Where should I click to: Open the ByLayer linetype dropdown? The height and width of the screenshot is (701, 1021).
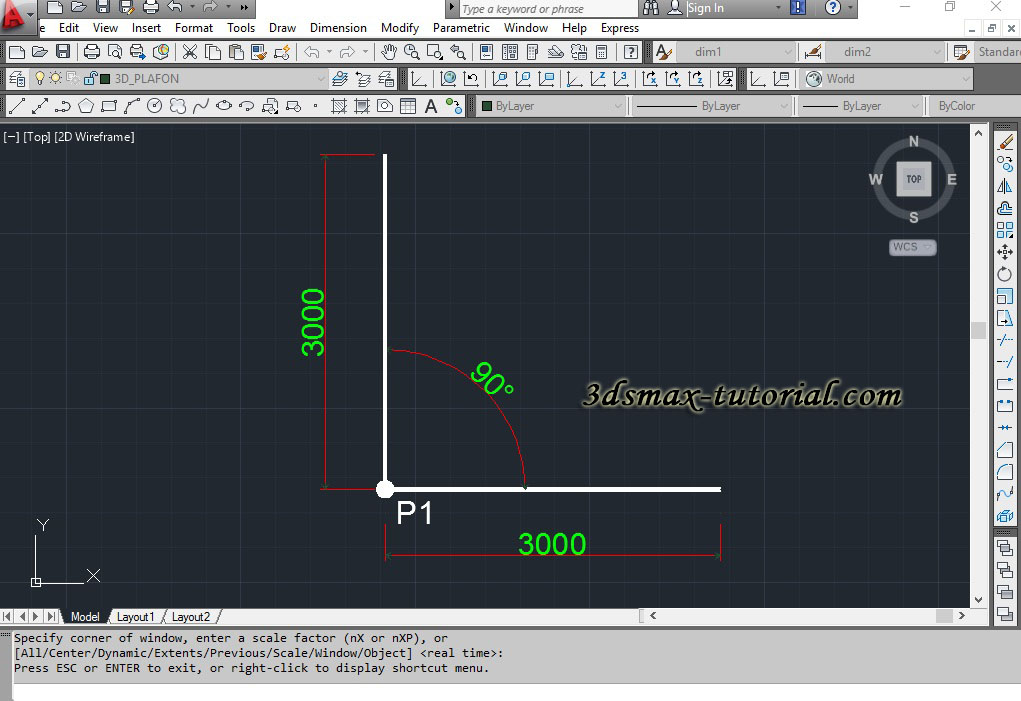pyautogui.click(x=783, y=106)
